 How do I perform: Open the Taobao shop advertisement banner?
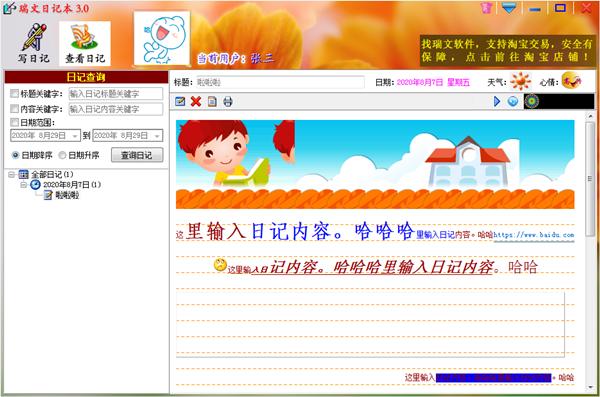click(507, 51)
